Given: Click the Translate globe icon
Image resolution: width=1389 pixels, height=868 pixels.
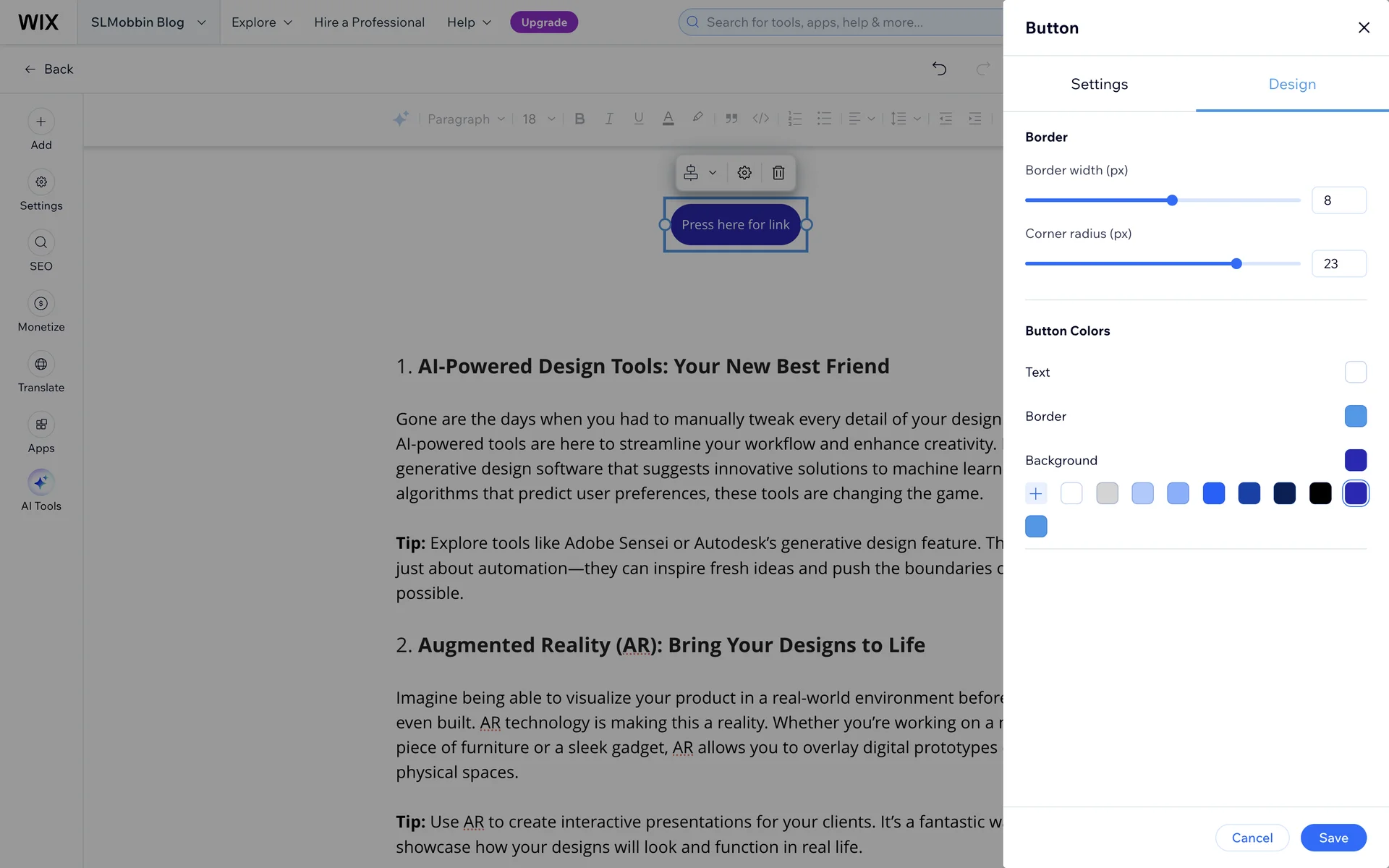Looking at the screenshot, I should pyautogui.click(x=41, y=365).
